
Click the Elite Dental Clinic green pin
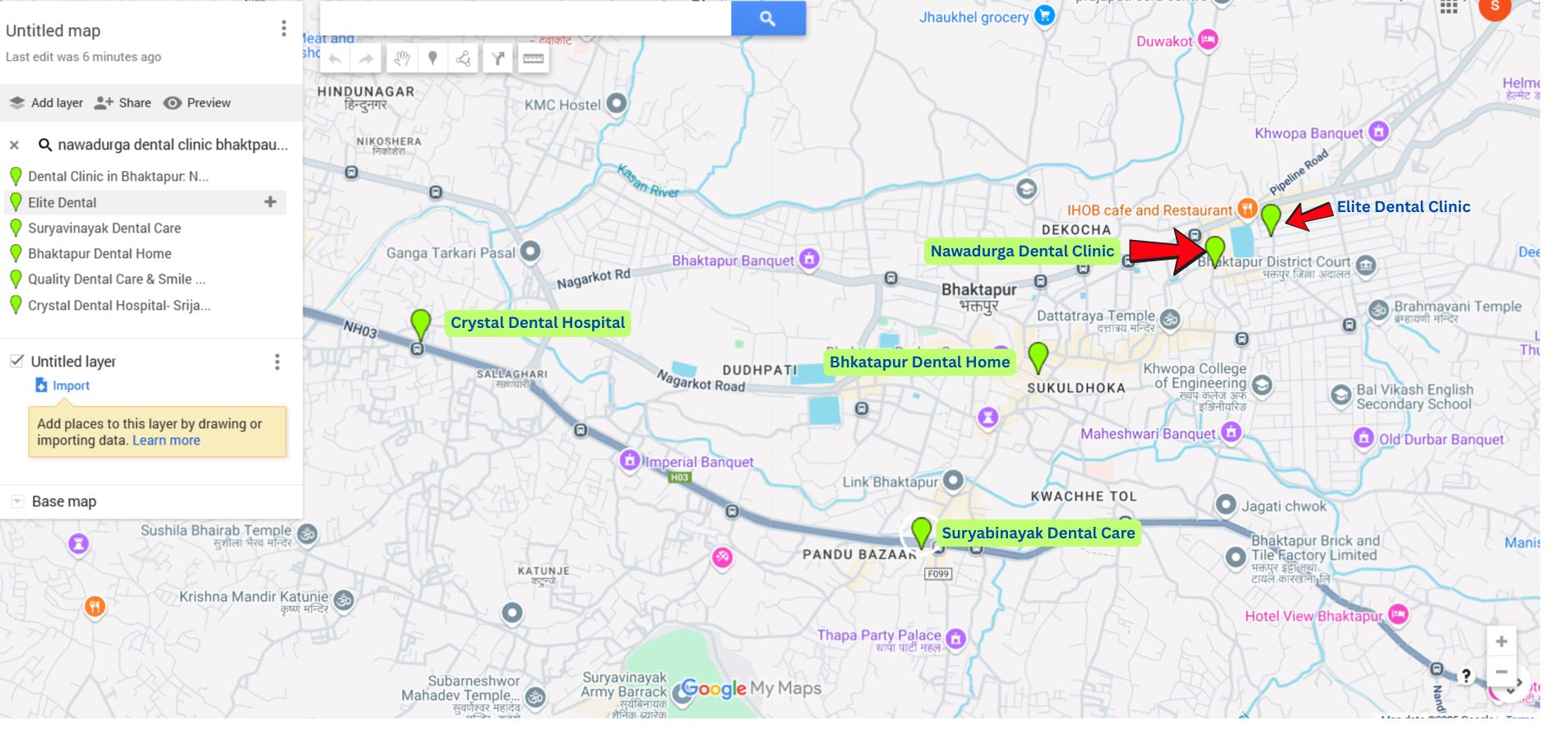coord(1271,219)
